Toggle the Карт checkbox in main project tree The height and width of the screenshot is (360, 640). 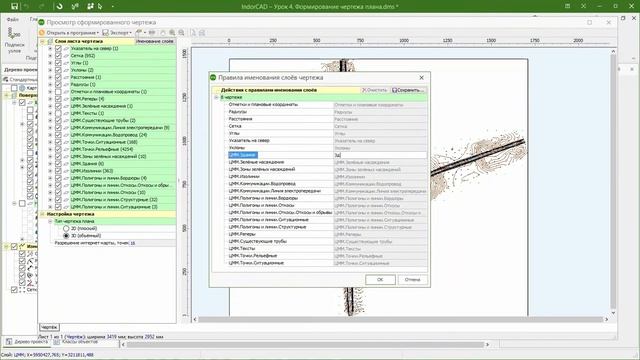point(14,88)
